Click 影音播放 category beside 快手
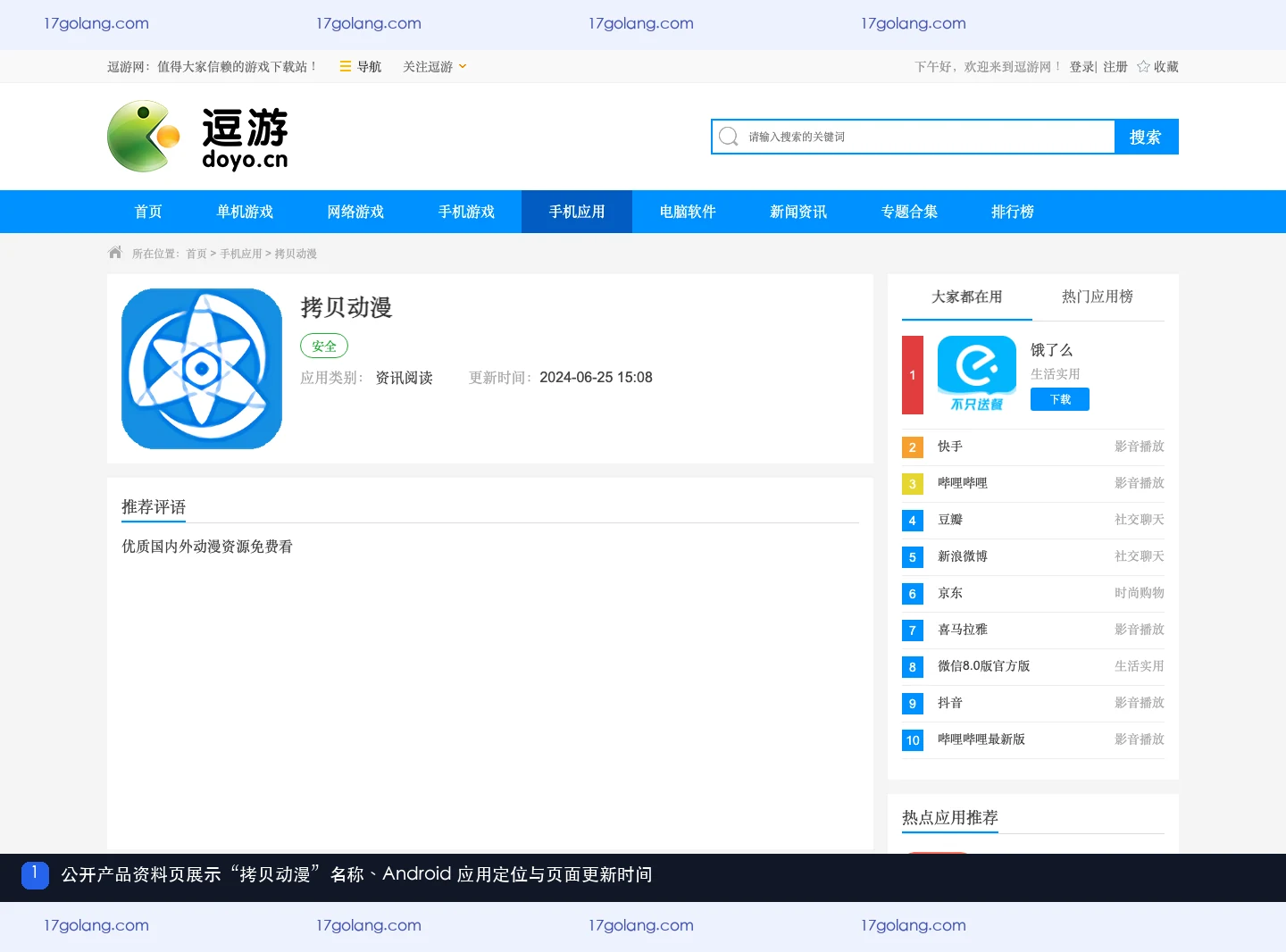Viewport: 1286px width, 952px height. 1140,447
